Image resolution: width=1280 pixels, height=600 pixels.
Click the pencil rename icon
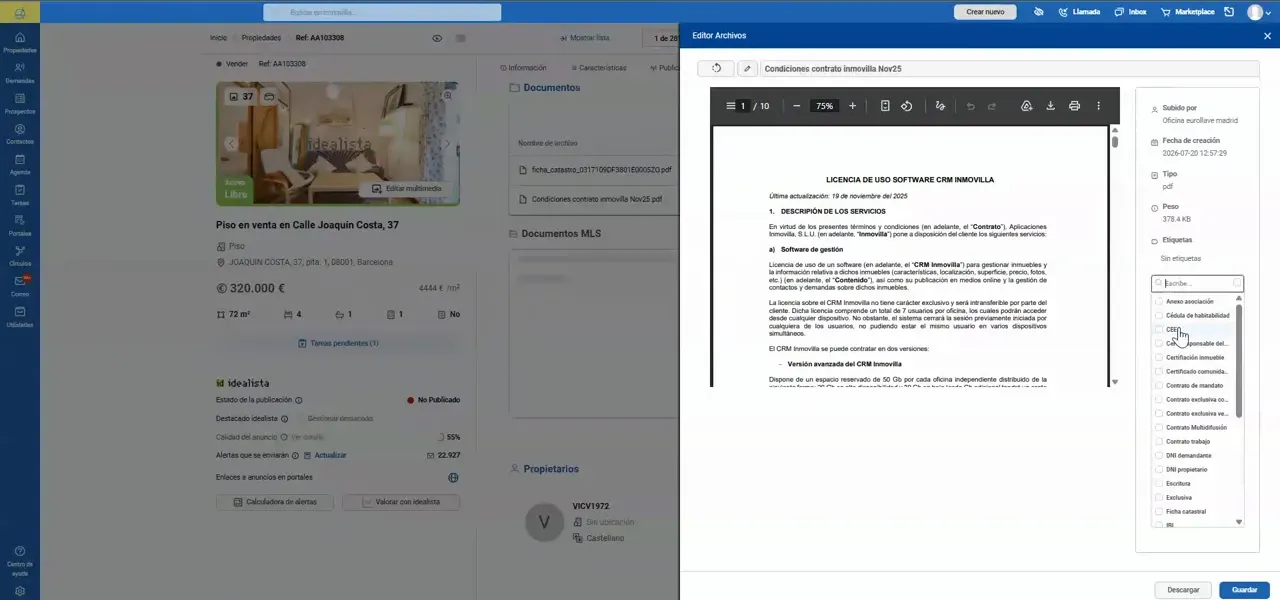(x=747, y=69)
